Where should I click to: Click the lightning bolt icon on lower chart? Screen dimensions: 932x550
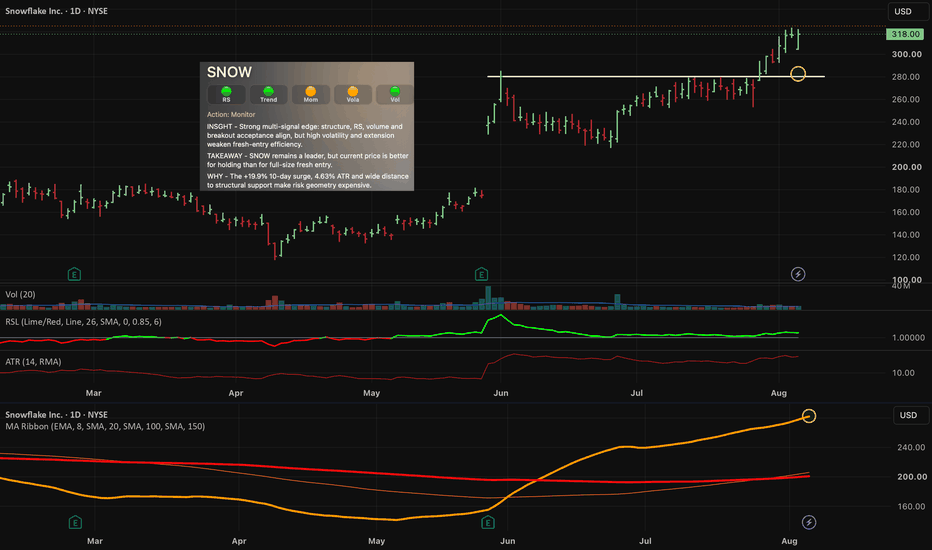[x=809, y=522]
